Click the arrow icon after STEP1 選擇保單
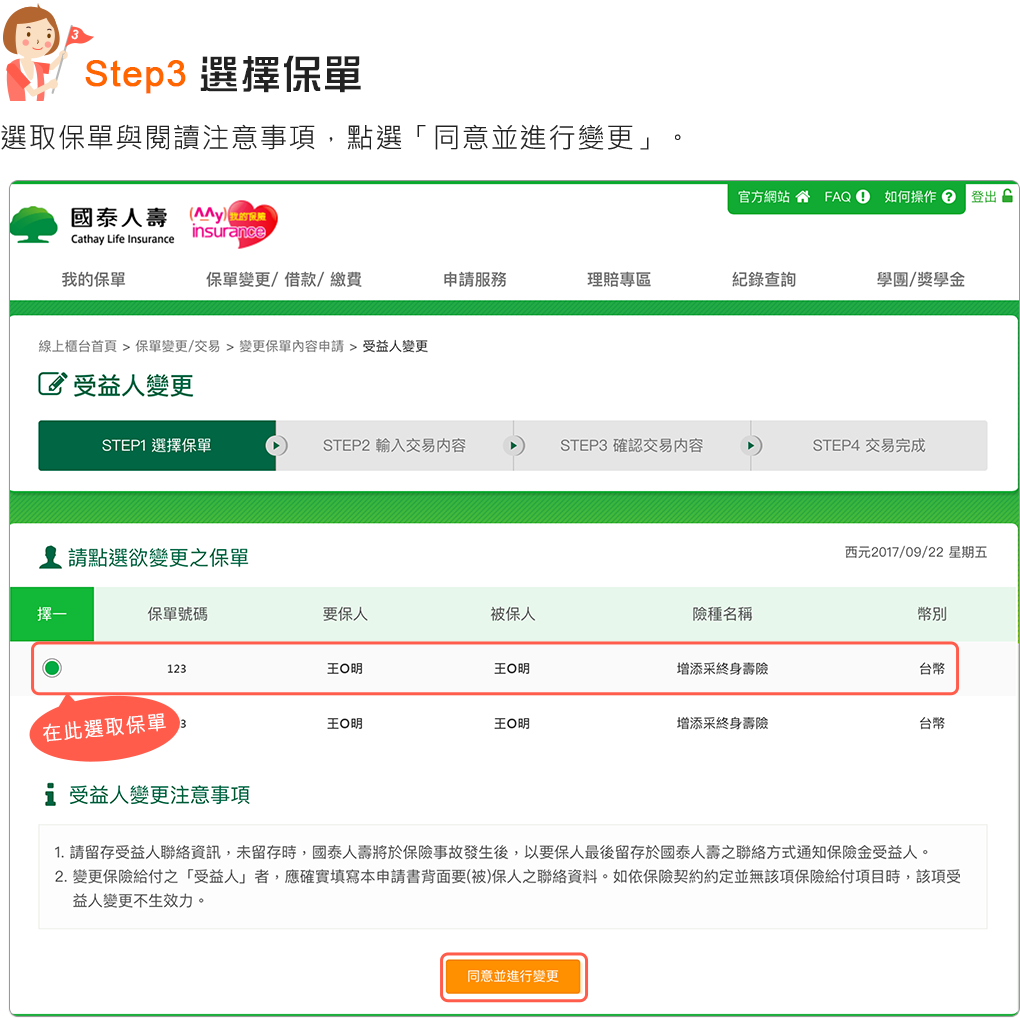Screen dimensions: 1020x1018 click(x=276, y=446)
